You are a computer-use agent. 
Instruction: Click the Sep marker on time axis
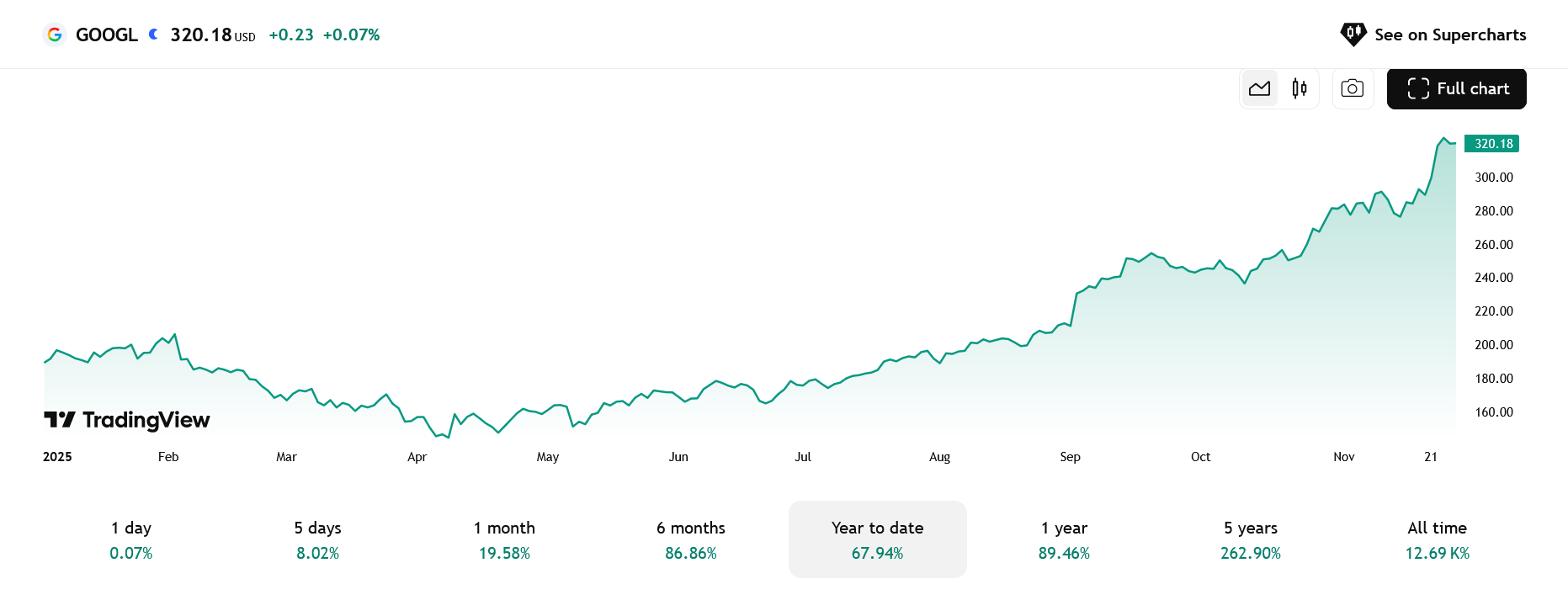pos(1070,457)
